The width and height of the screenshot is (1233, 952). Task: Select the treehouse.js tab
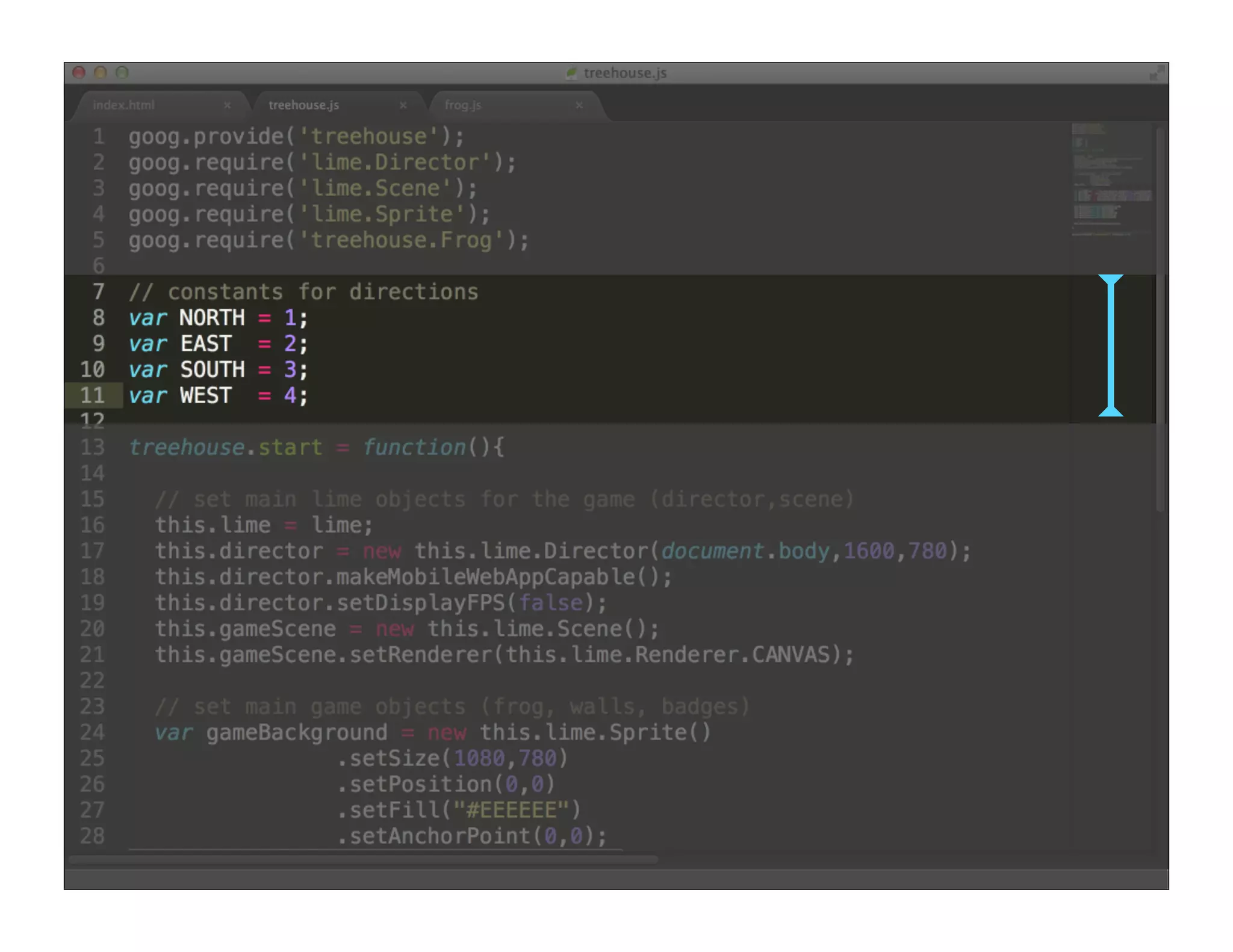303,105
